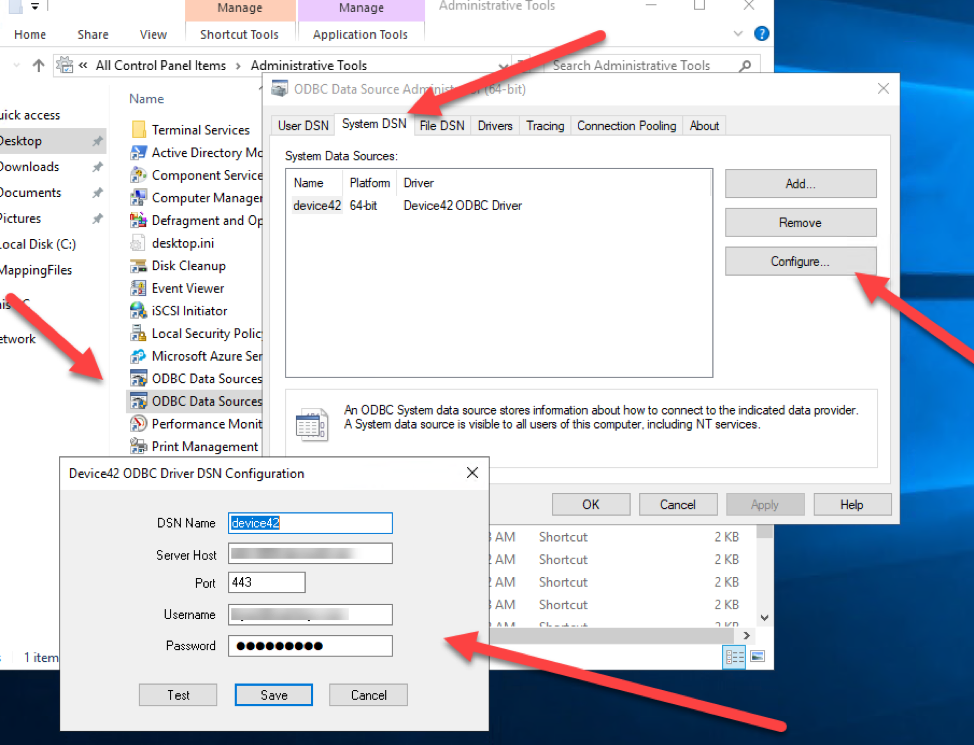974x745 pixels.
Task: Open the Terminal Services folder icon
Action: point(139,130)
